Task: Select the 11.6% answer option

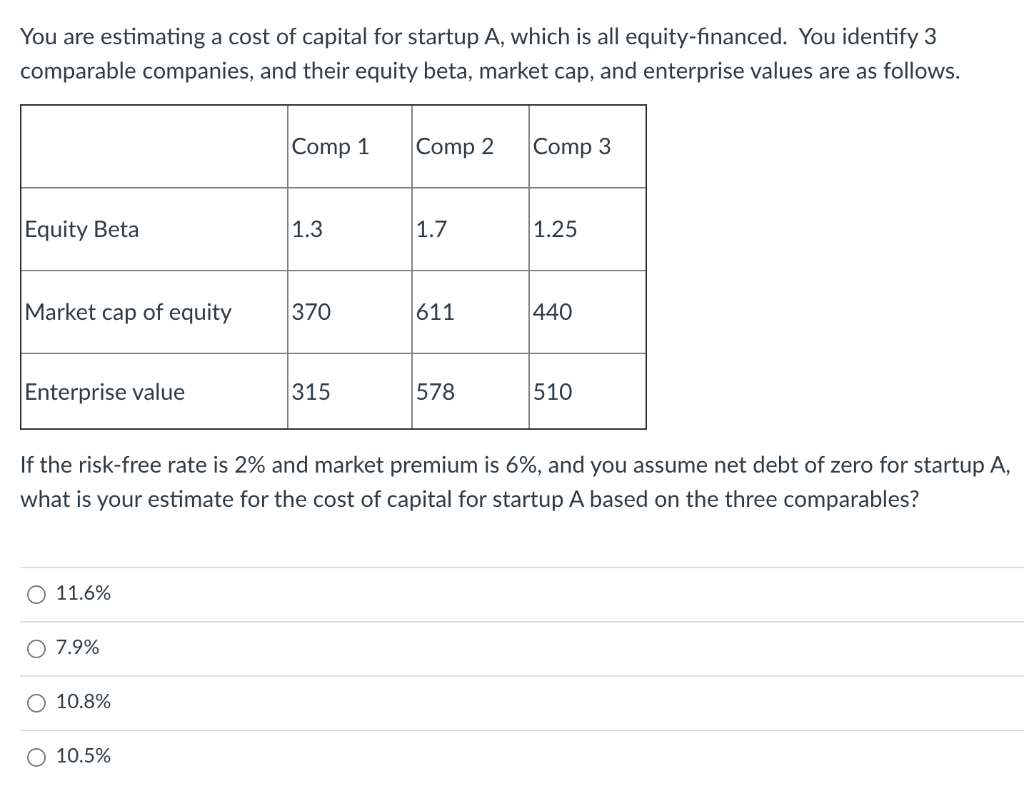Action: pos(36,593)
